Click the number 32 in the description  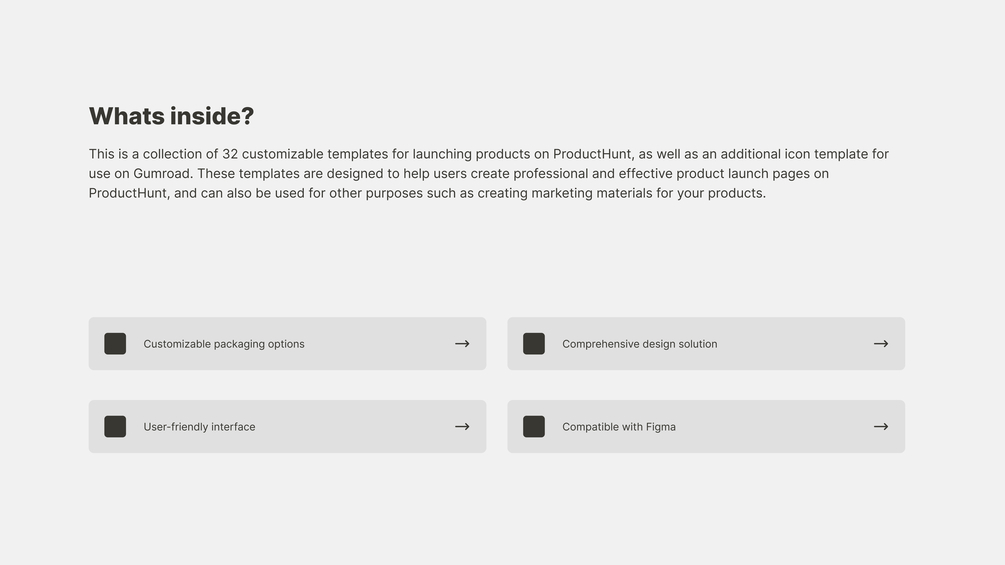coord(230,154)
